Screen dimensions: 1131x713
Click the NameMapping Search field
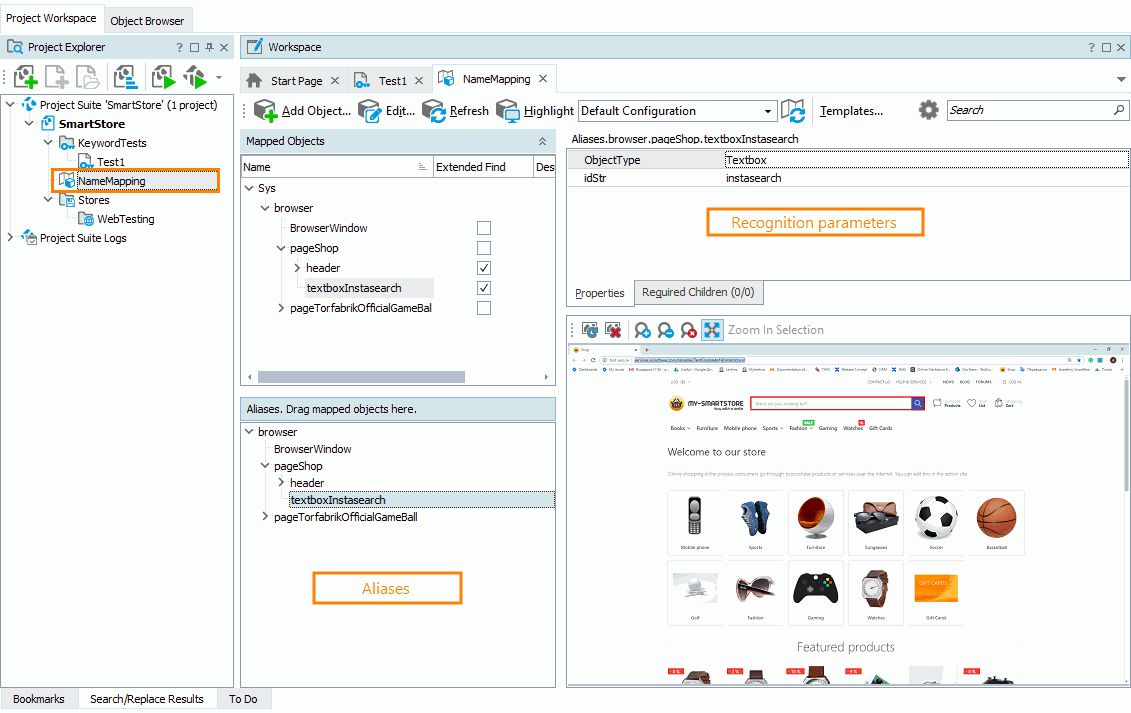(x=1030, y=110)
